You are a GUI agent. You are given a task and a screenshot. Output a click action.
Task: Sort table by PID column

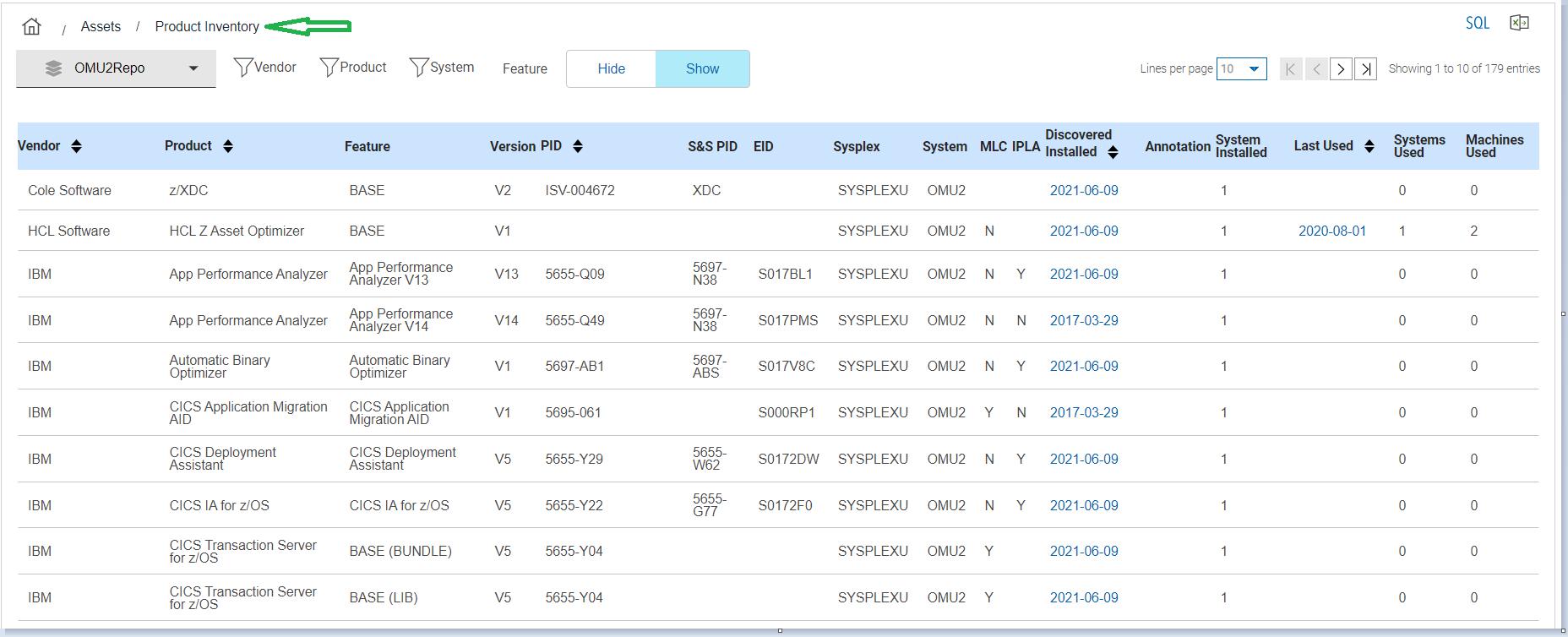pyautogui.click(x=578, y=146)
